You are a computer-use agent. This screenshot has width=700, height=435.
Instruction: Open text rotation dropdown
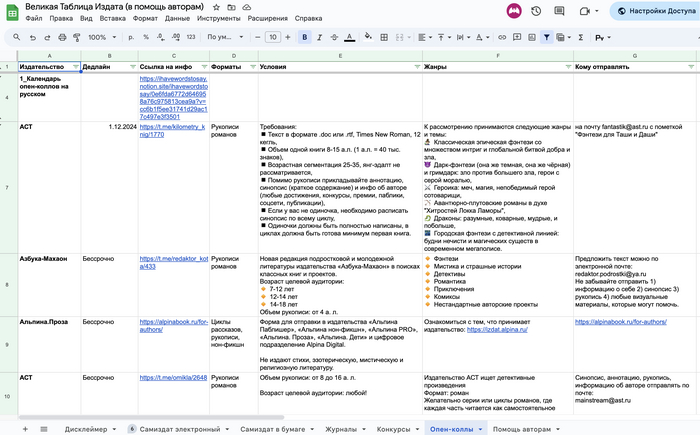(482, 38)
